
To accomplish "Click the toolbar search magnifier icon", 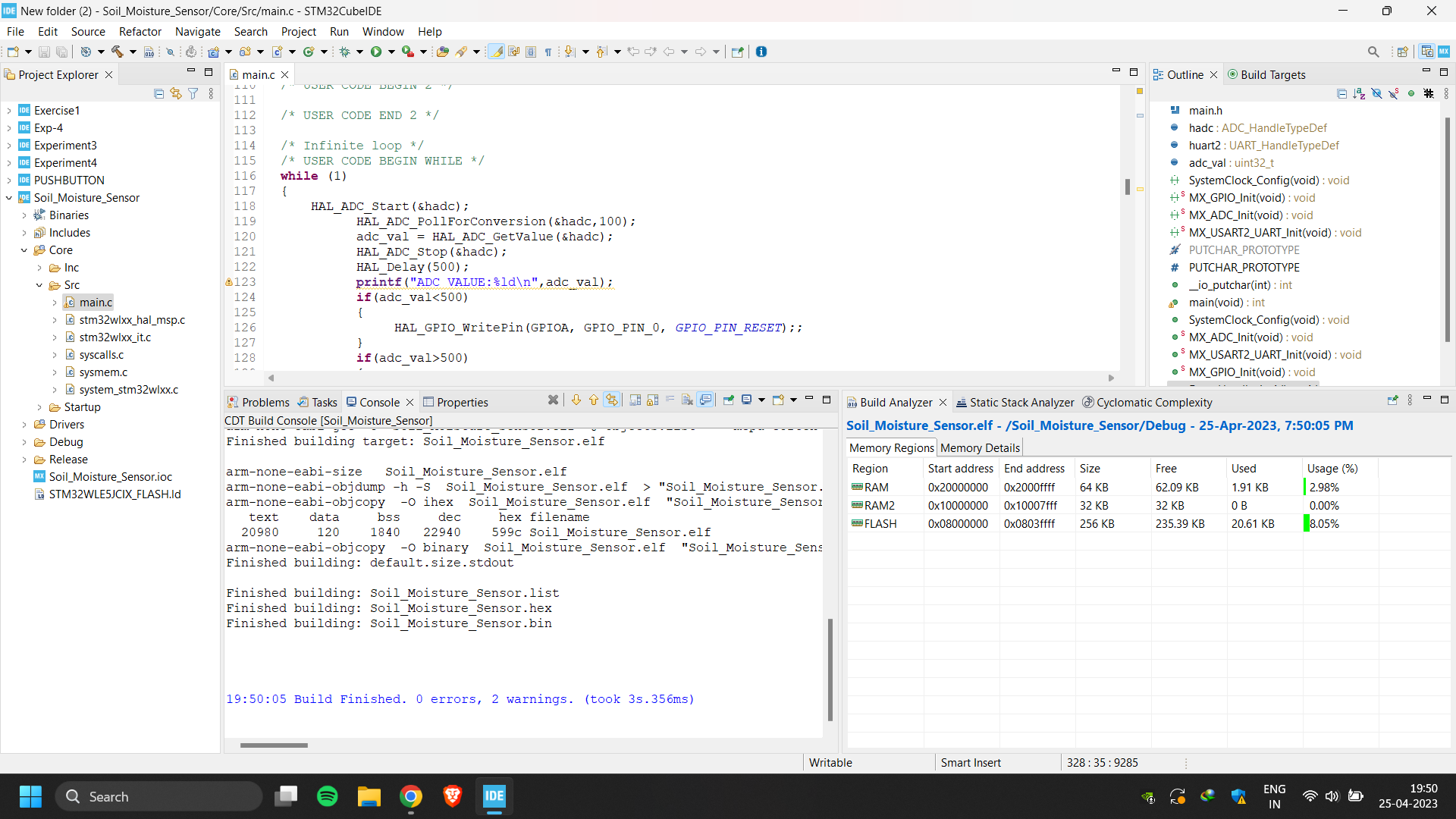I will tap(1373, 52).
